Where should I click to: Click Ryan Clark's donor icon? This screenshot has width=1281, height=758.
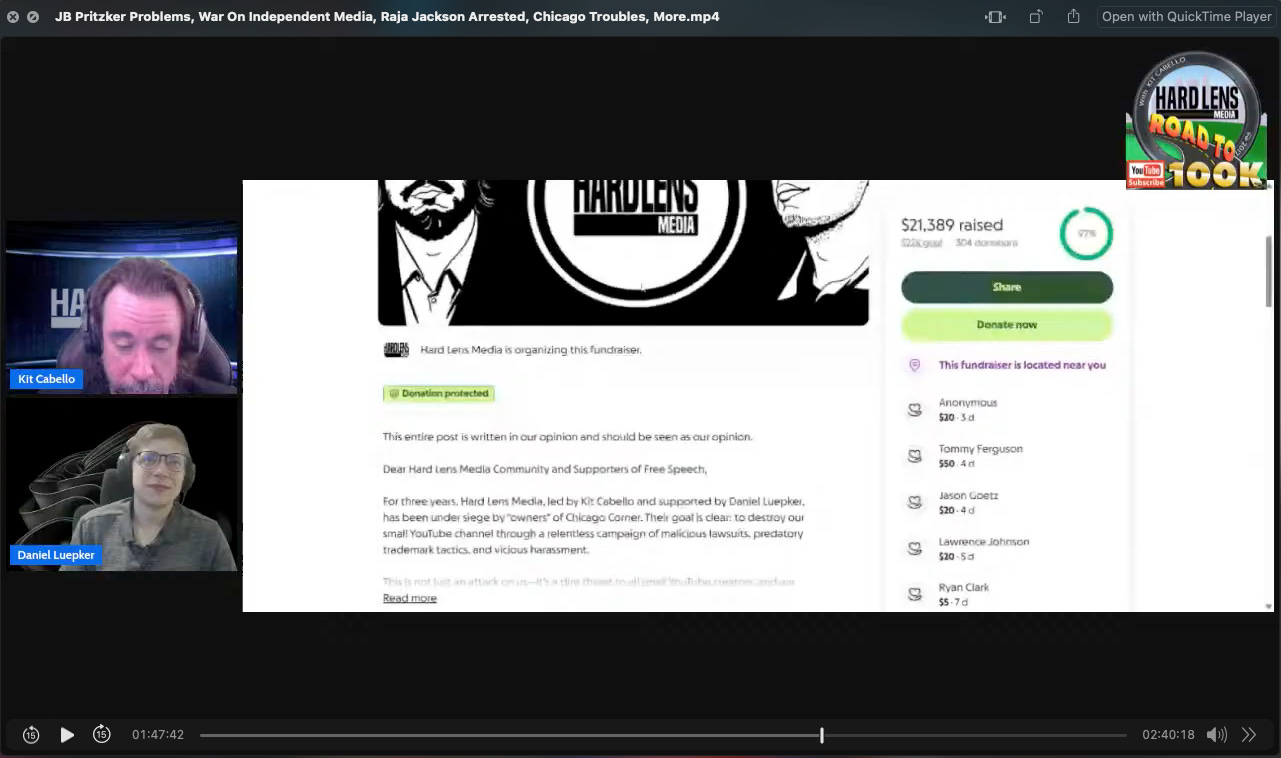click(x=914, y=594)
